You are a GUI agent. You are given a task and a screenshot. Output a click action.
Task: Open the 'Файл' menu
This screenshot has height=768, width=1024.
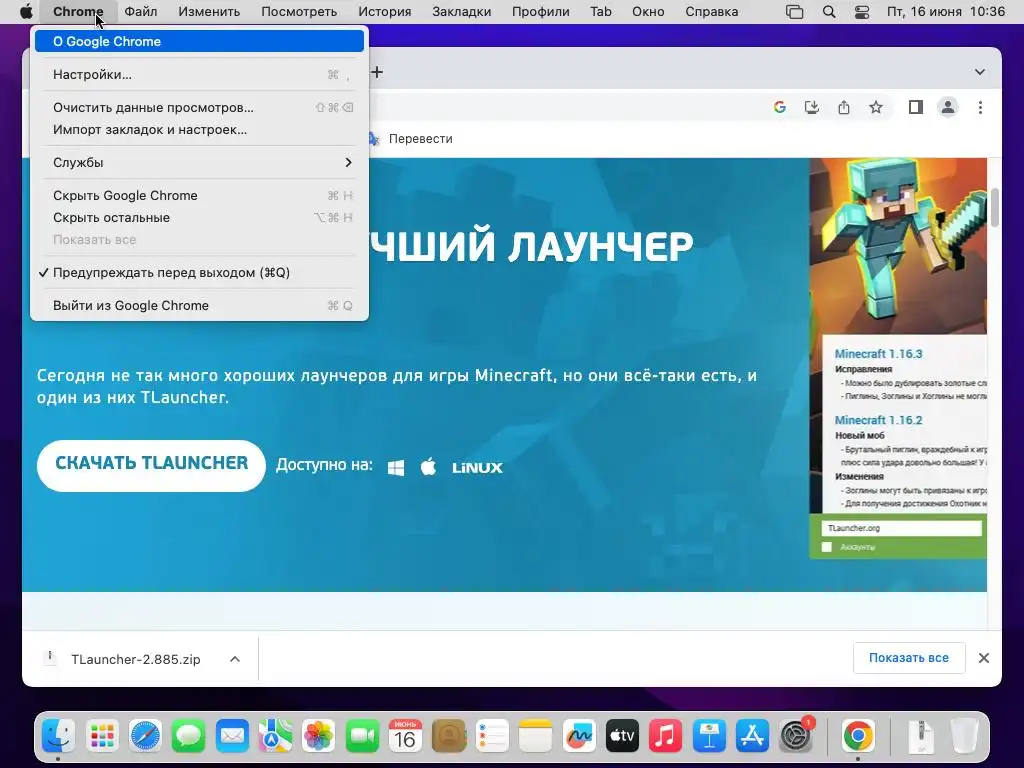pos(140,12)
